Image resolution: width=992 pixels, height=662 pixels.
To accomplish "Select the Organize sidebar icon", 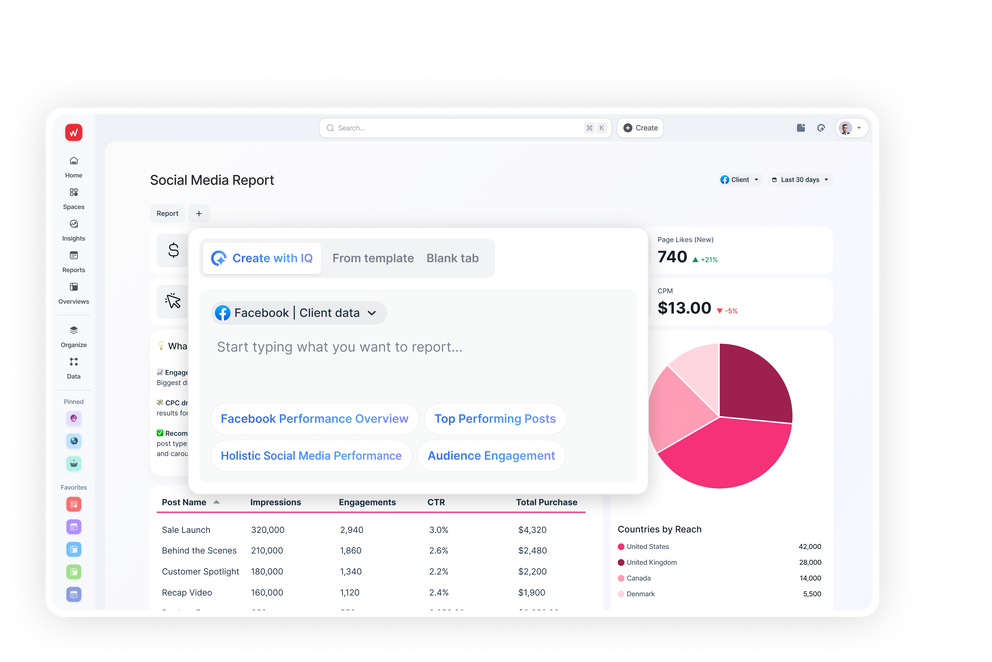I will point(74,335).
